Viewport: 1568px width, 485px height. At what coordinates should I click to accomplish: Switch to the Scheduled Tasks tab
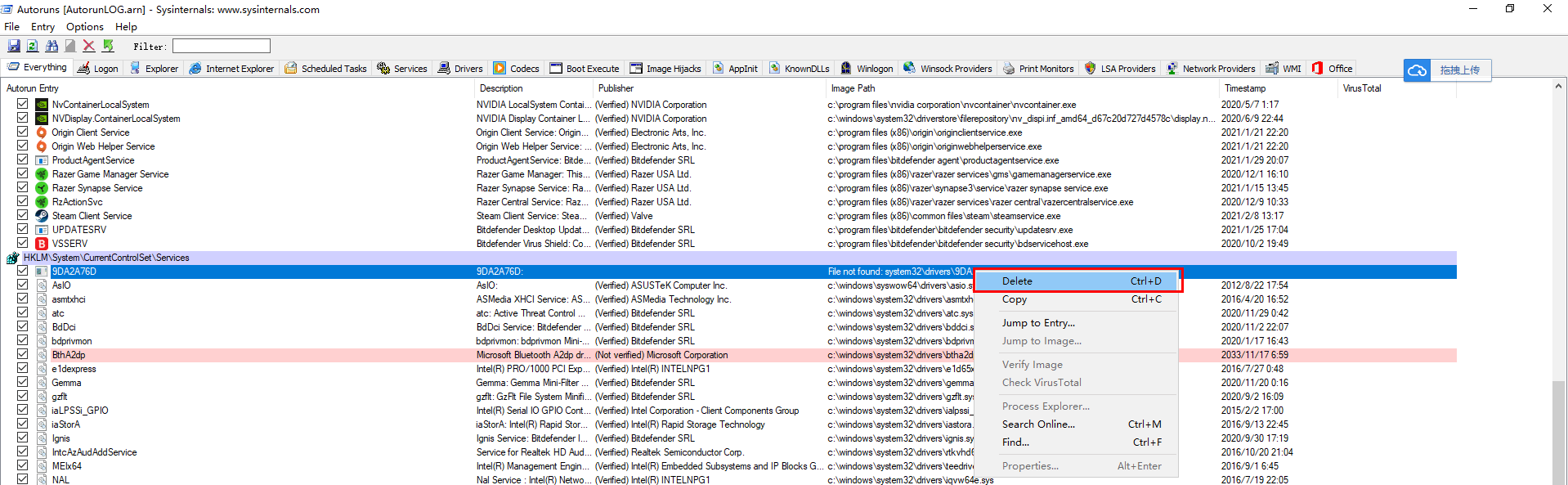pos(326,69)
